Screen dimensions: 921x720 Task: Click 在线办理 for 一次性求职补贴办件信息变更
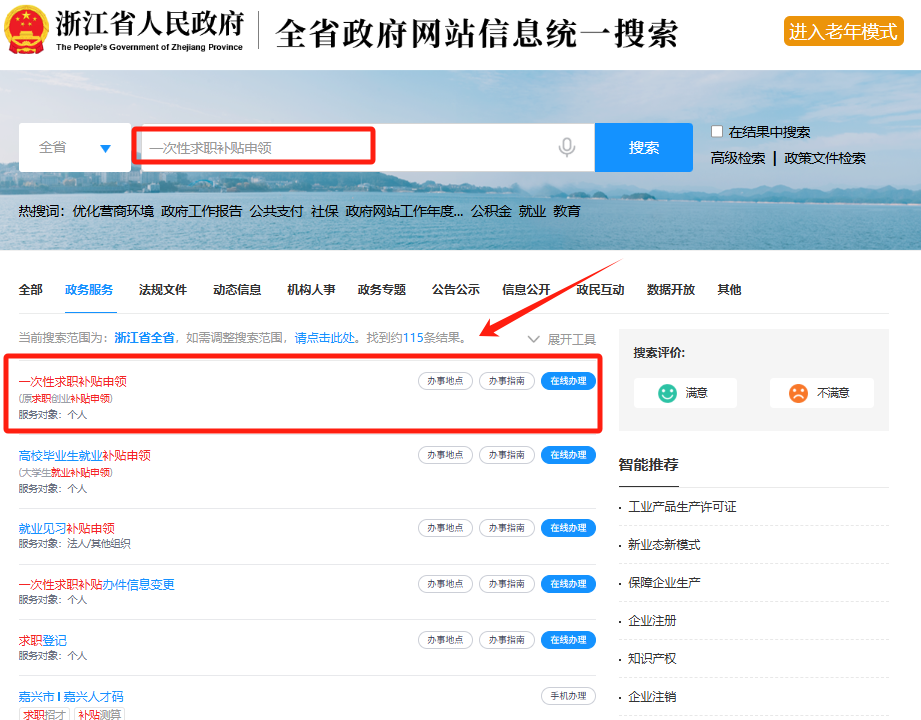[x=568, y=584]
